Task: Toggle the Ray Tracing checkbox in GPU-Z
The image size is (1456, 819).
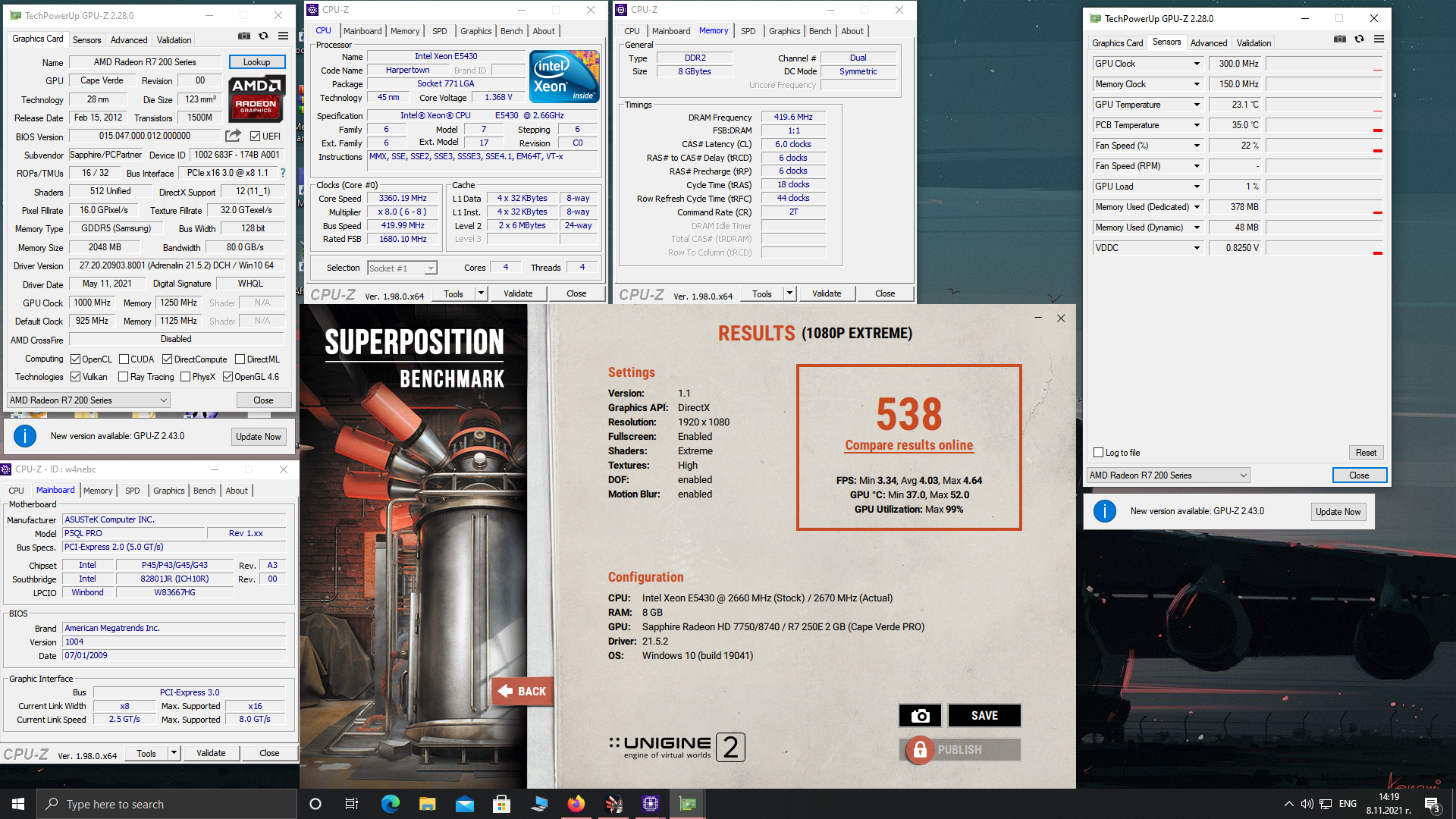Action: click(x=124, y=377)
